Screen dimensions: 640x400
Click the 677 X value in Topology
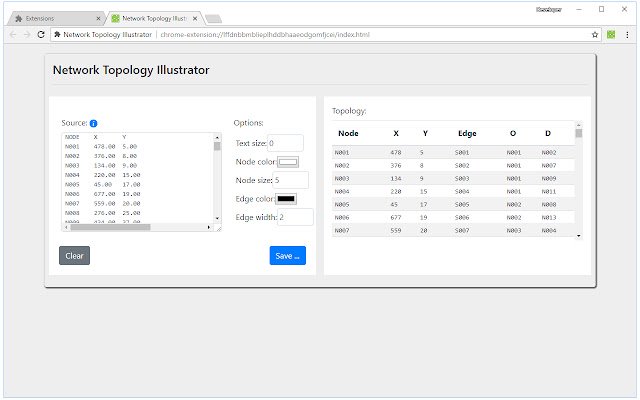[396, 218]
